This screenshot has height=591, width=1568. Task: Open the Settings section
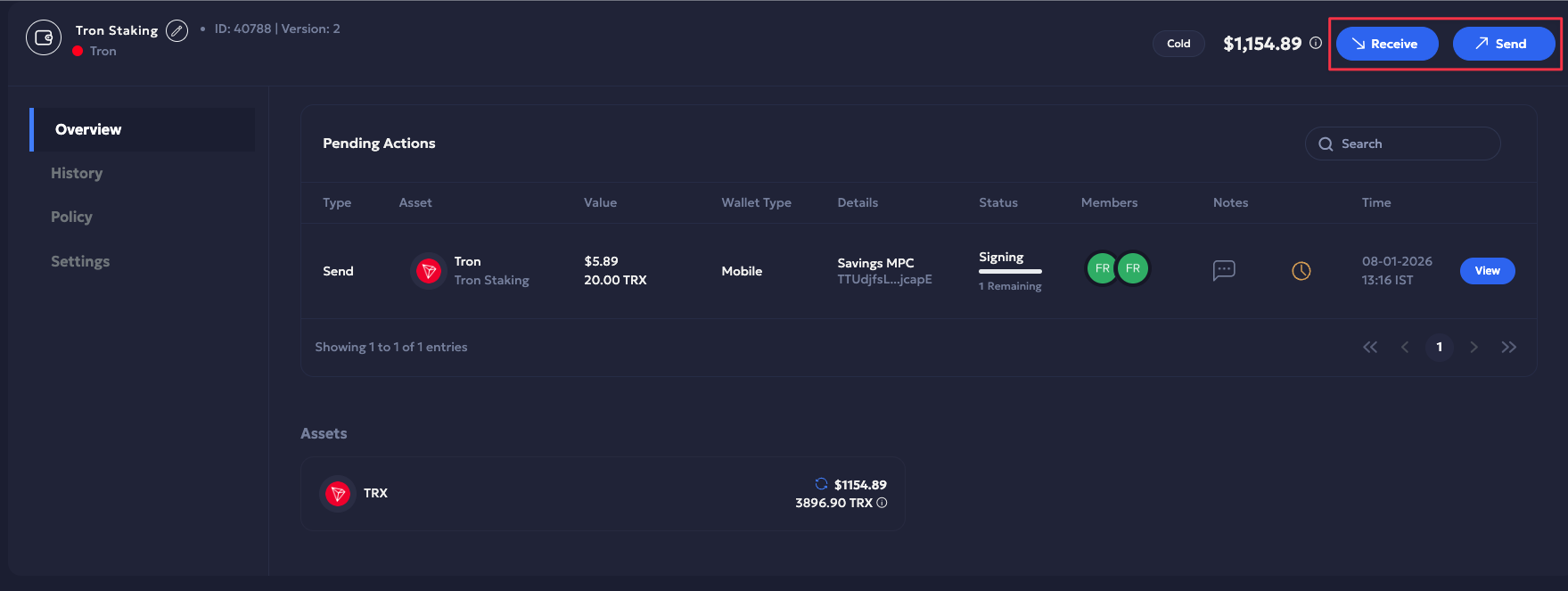point(80,261)
